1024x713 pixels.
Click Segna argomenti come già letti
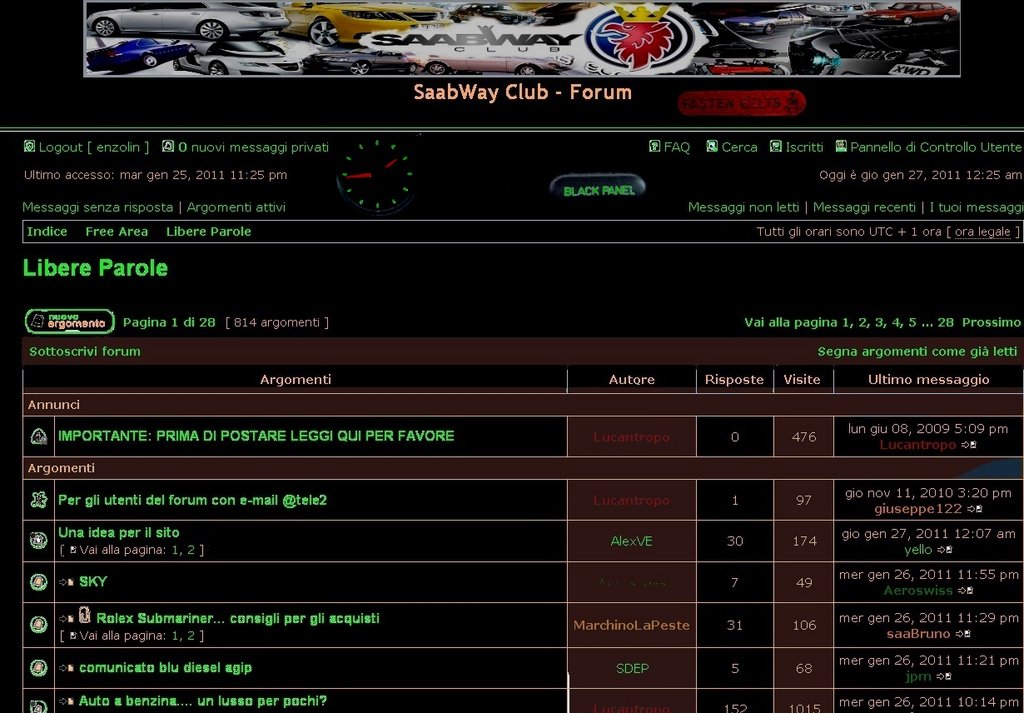point(917,351)
